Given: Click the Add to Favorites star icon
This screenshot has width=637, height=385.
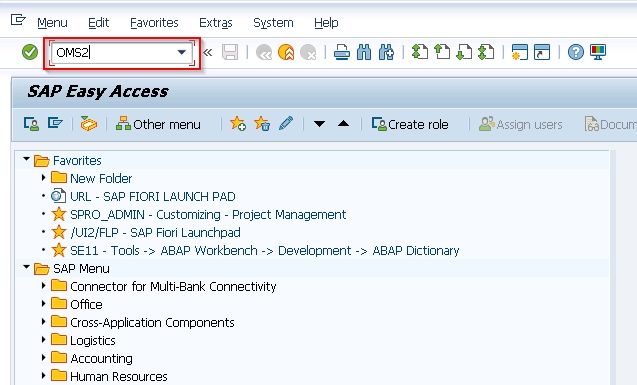Looking at the screenshot, I should (x=238, y=123).
